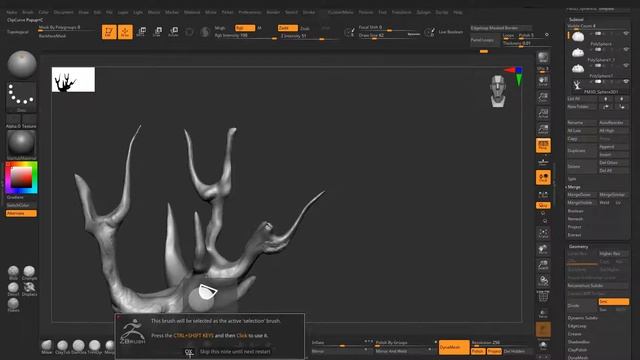Select the Displace brush icon
This screenshot has height=360, width=640.
click(x=29, y=289)
